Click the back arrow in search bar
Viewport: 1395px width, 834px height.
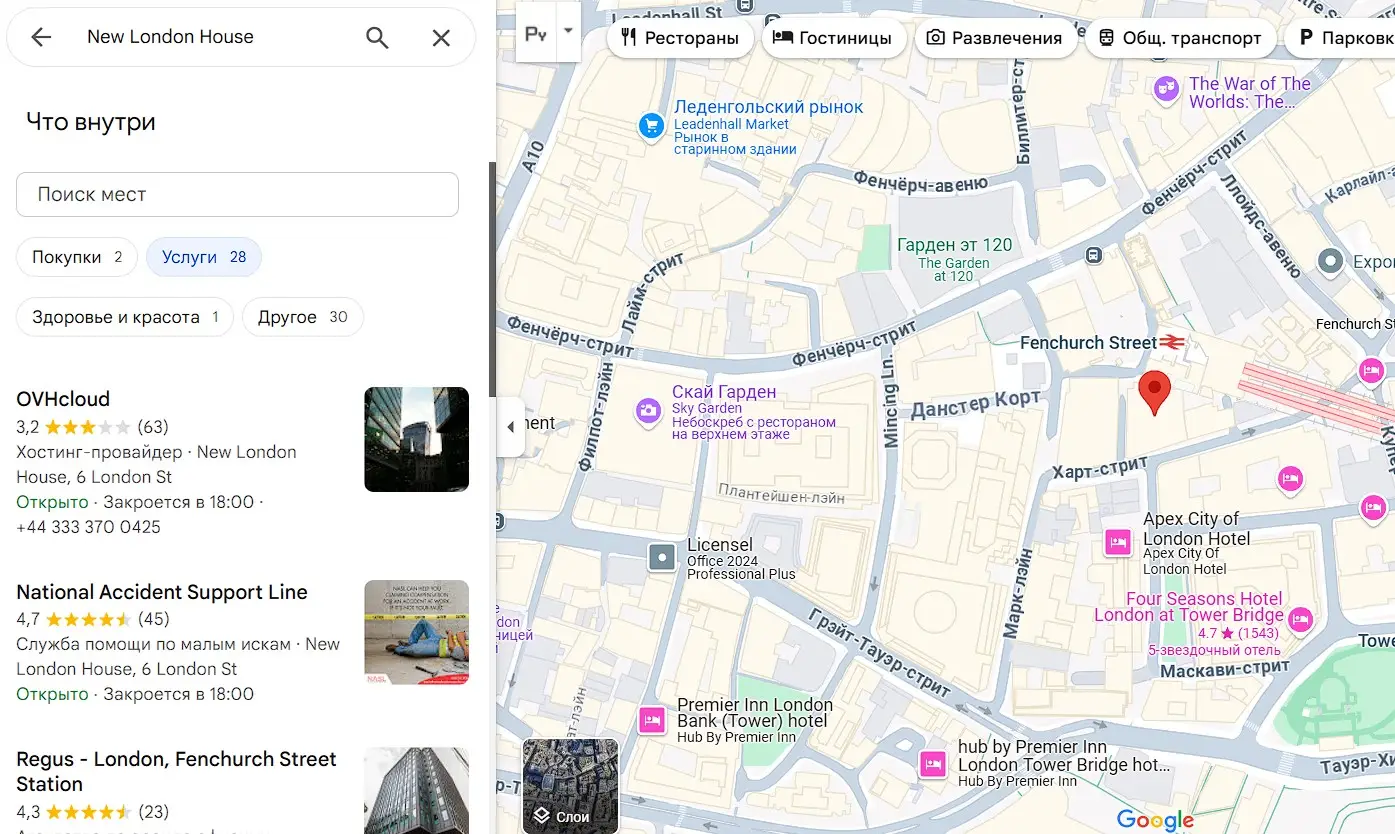[41, 38]
